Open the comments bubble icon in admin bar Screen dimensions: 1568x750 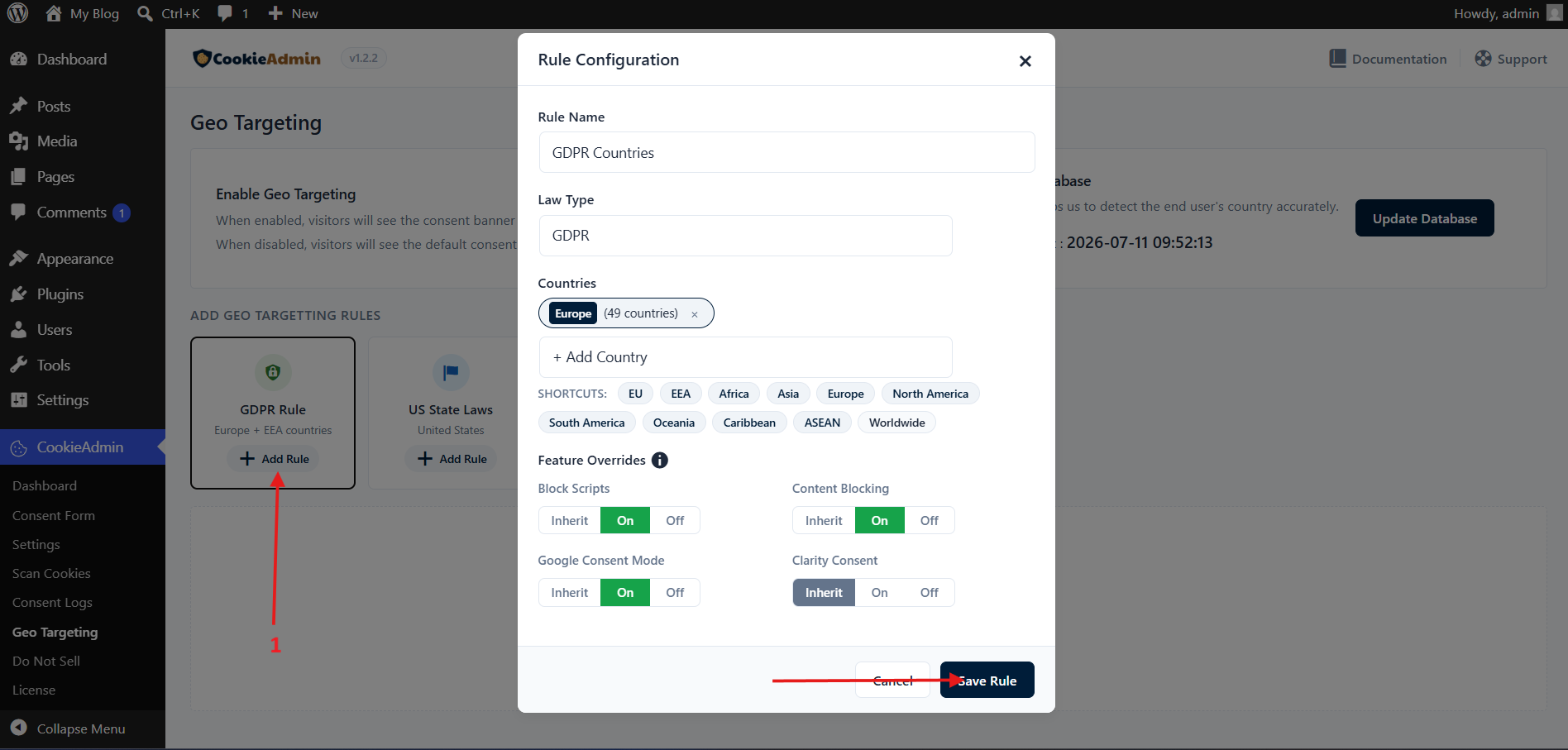[x=225, y=13]
